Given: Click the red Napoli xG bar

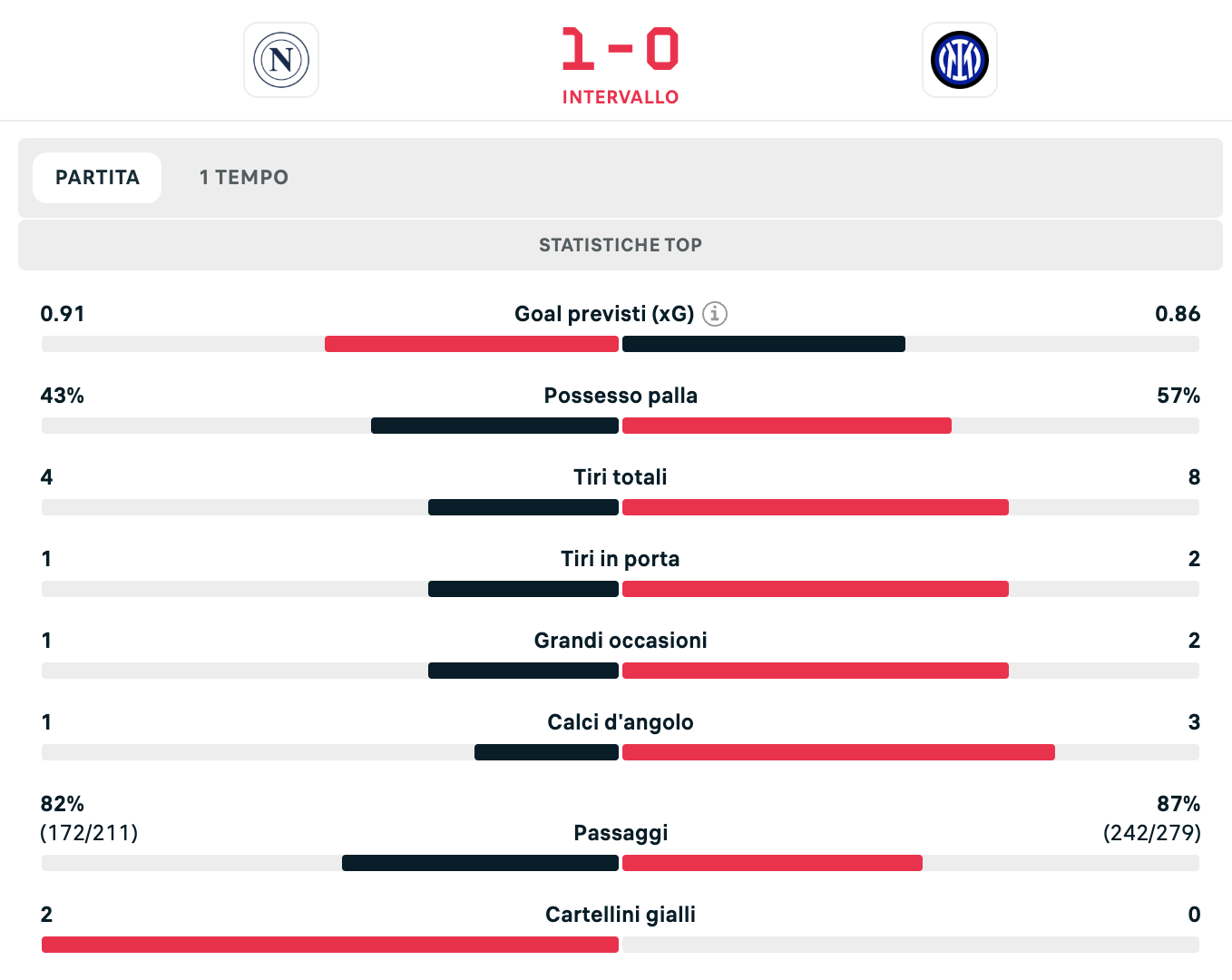Looking at the screenshot, I should coord(472,344).
